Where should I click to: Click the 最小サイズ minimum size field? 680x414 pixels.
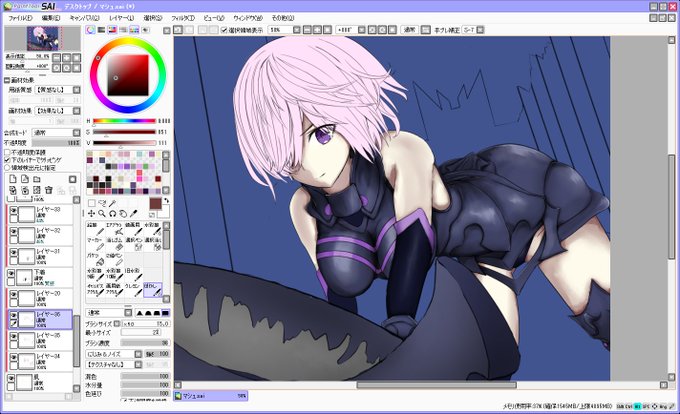141,333
